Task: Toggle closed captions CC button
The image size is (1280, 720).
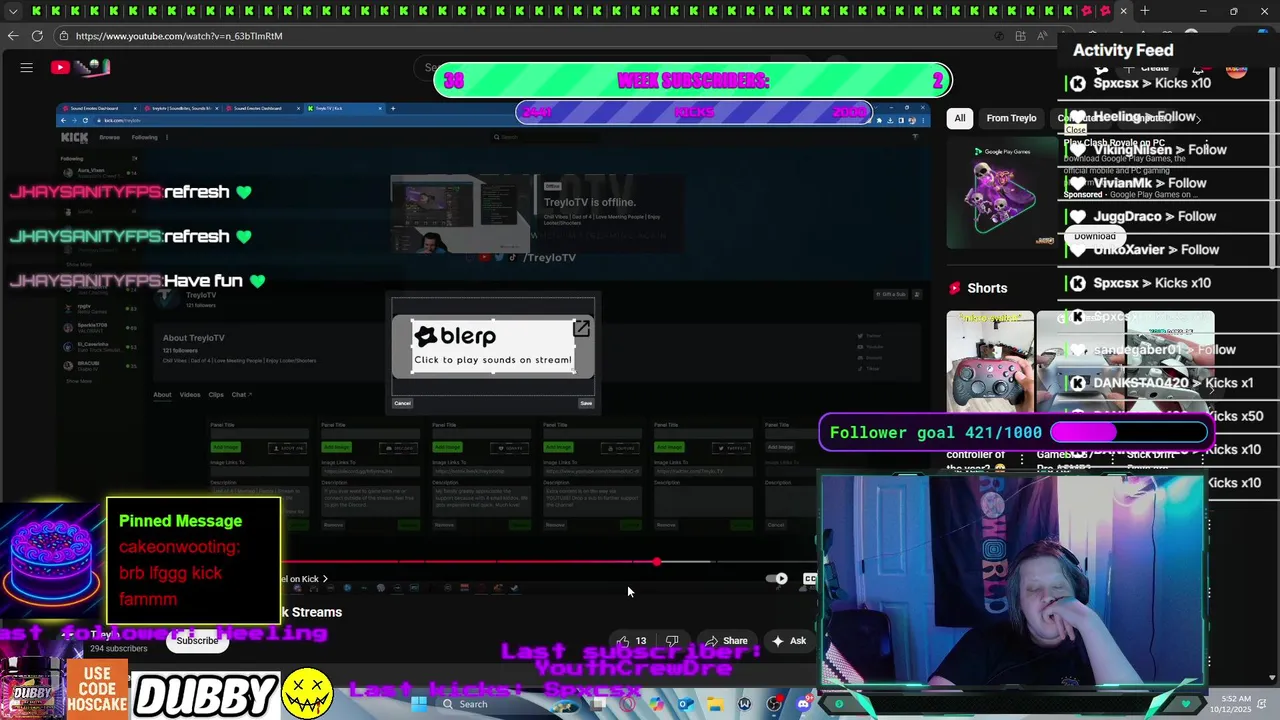Action: (810, 579)
